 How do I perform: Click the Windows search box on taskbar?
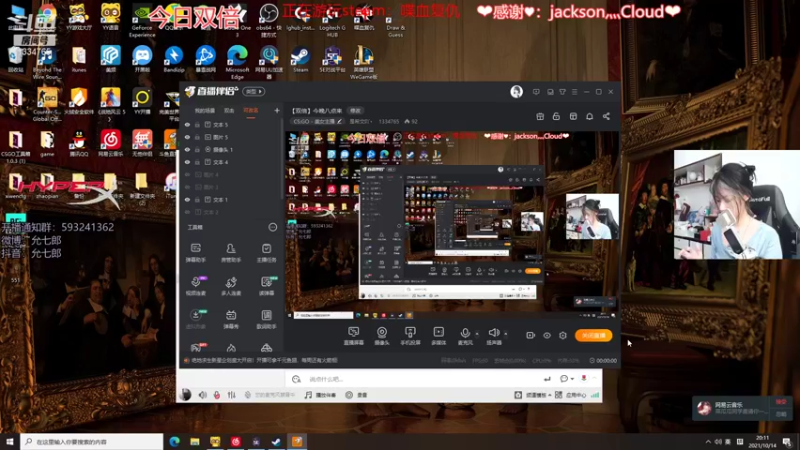click(92, 441)
